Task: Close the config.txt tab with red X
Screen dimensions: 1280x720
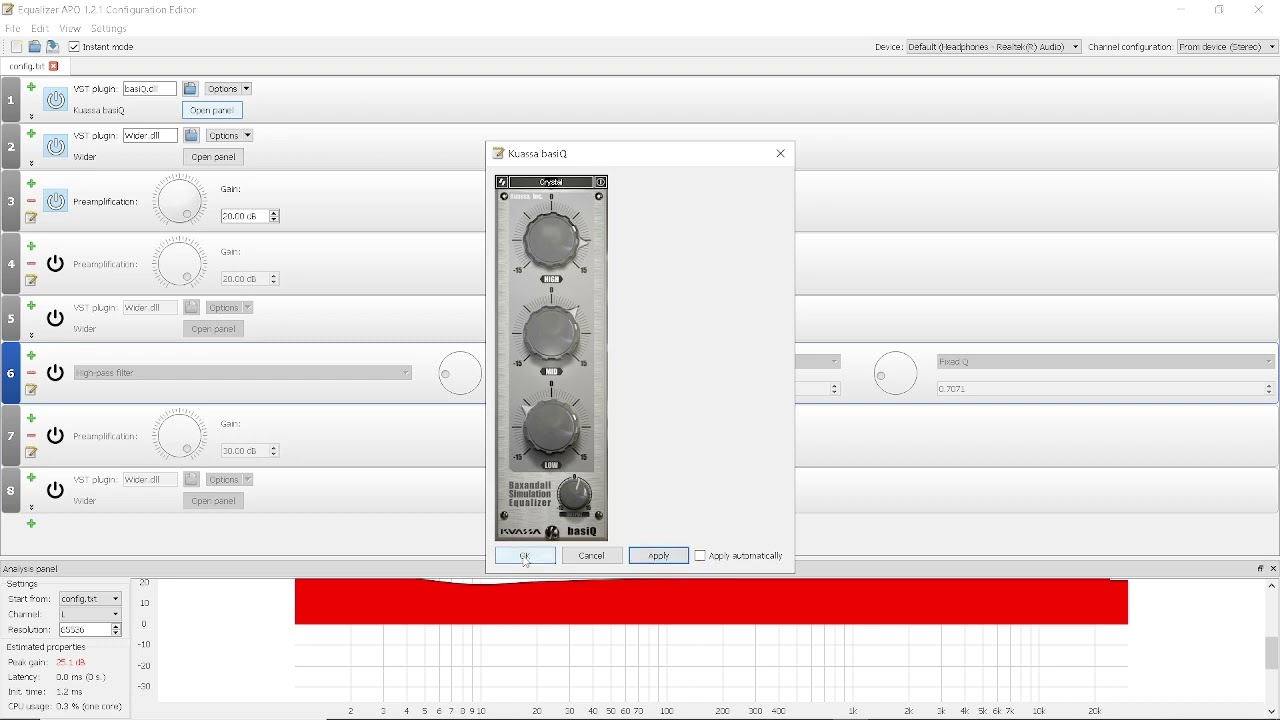Action: click(x=54, y=67)
